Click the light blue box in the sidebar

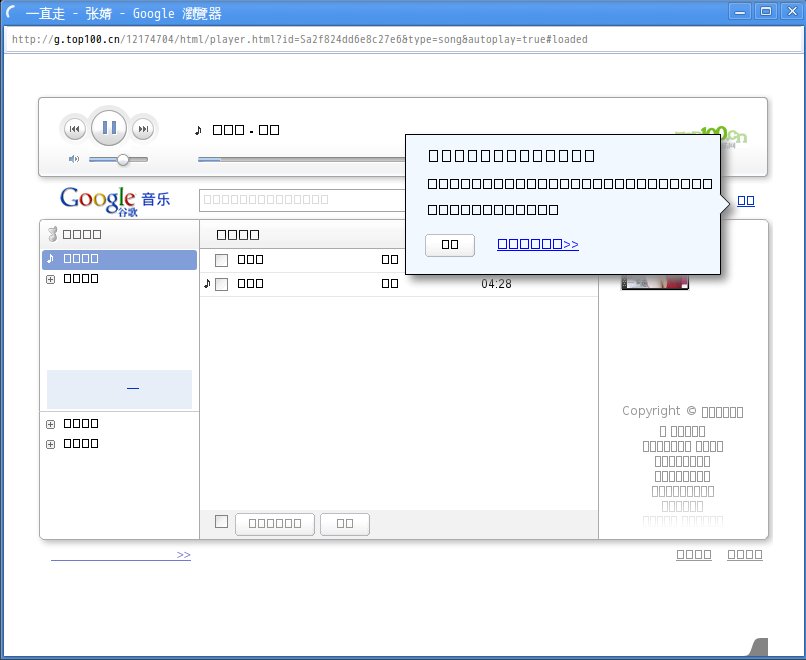pyautogui.click(x=119, y=389)
